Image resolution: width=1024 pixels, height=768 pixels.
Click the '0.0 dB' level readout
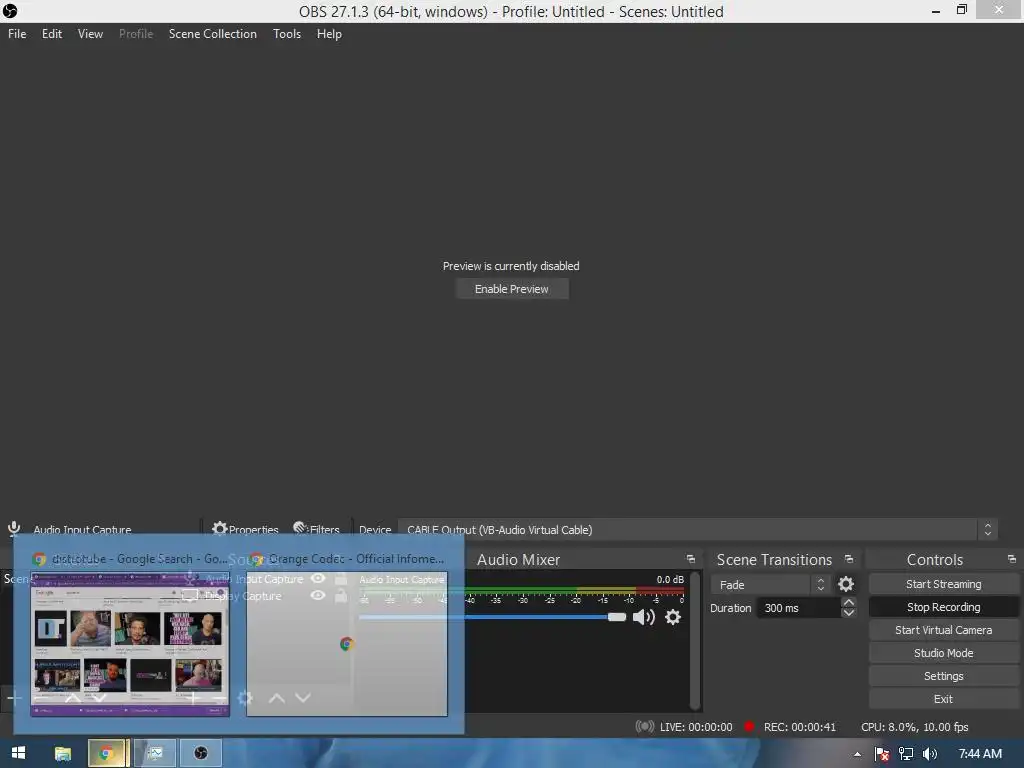[x=670, y=579]
